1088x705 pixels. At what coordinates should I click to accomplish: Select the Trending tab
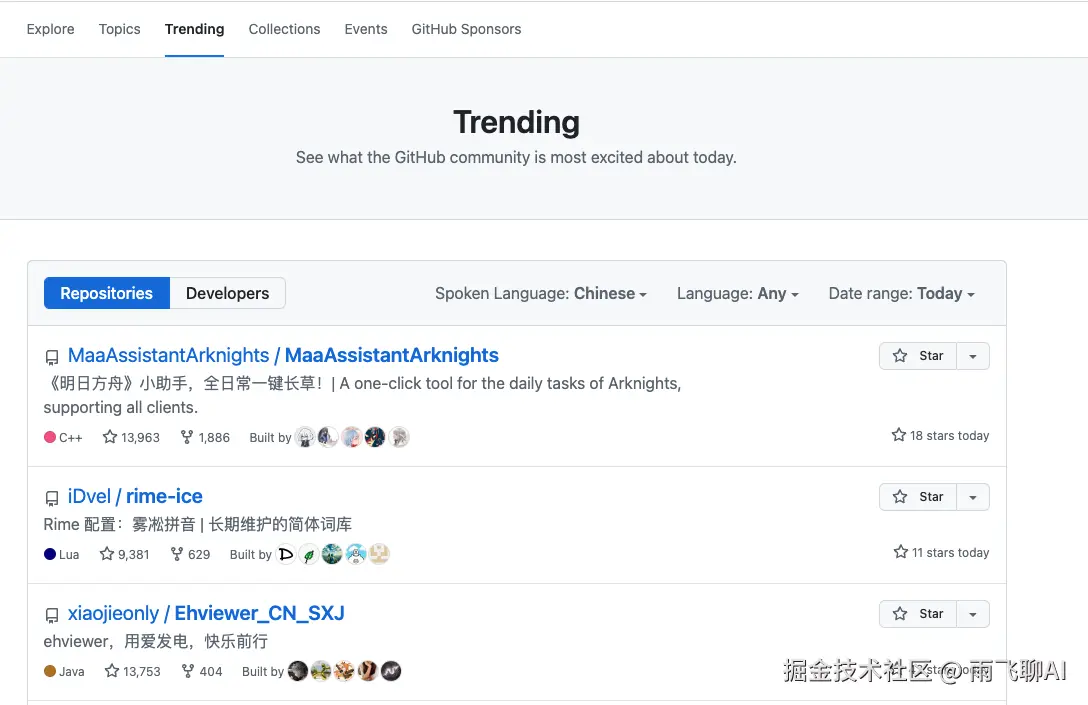click(194, 29)
